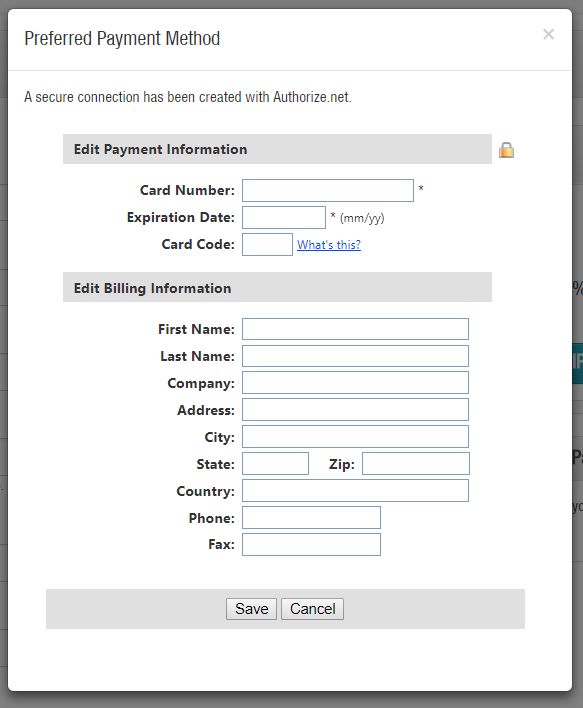Image resolution: width=583 pixels, height=708 pixels.
Task: Click the State field
Action: [x=275, y=464]
